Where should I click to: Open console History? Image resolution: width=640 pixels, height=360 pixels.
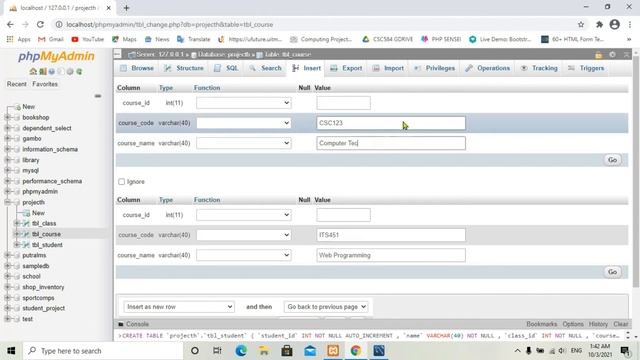click(598, 324)
